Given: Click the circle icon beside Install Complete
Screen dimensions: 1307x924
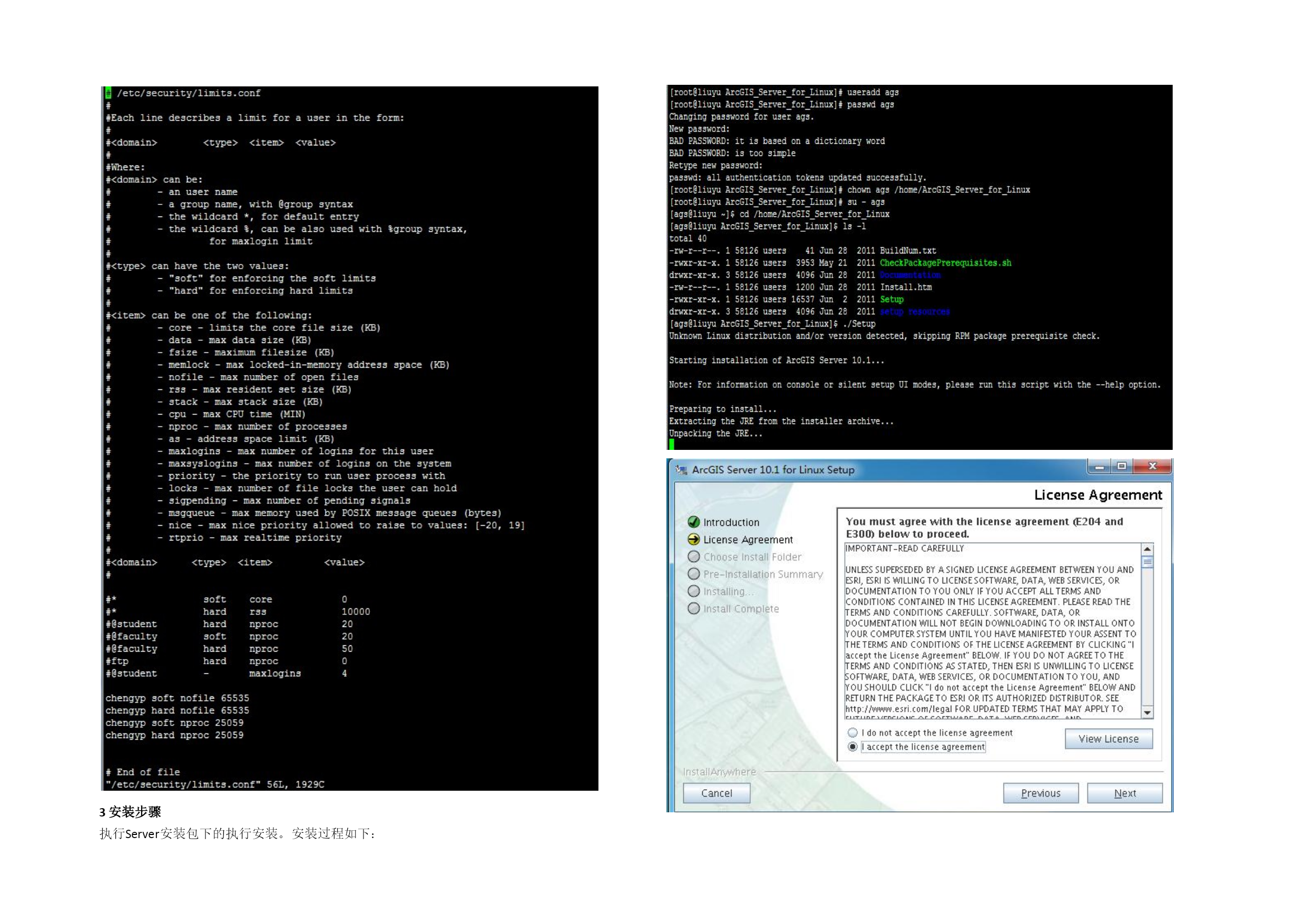Looking at the screenshot, I should pyautogui.click(x=693, y=608).
